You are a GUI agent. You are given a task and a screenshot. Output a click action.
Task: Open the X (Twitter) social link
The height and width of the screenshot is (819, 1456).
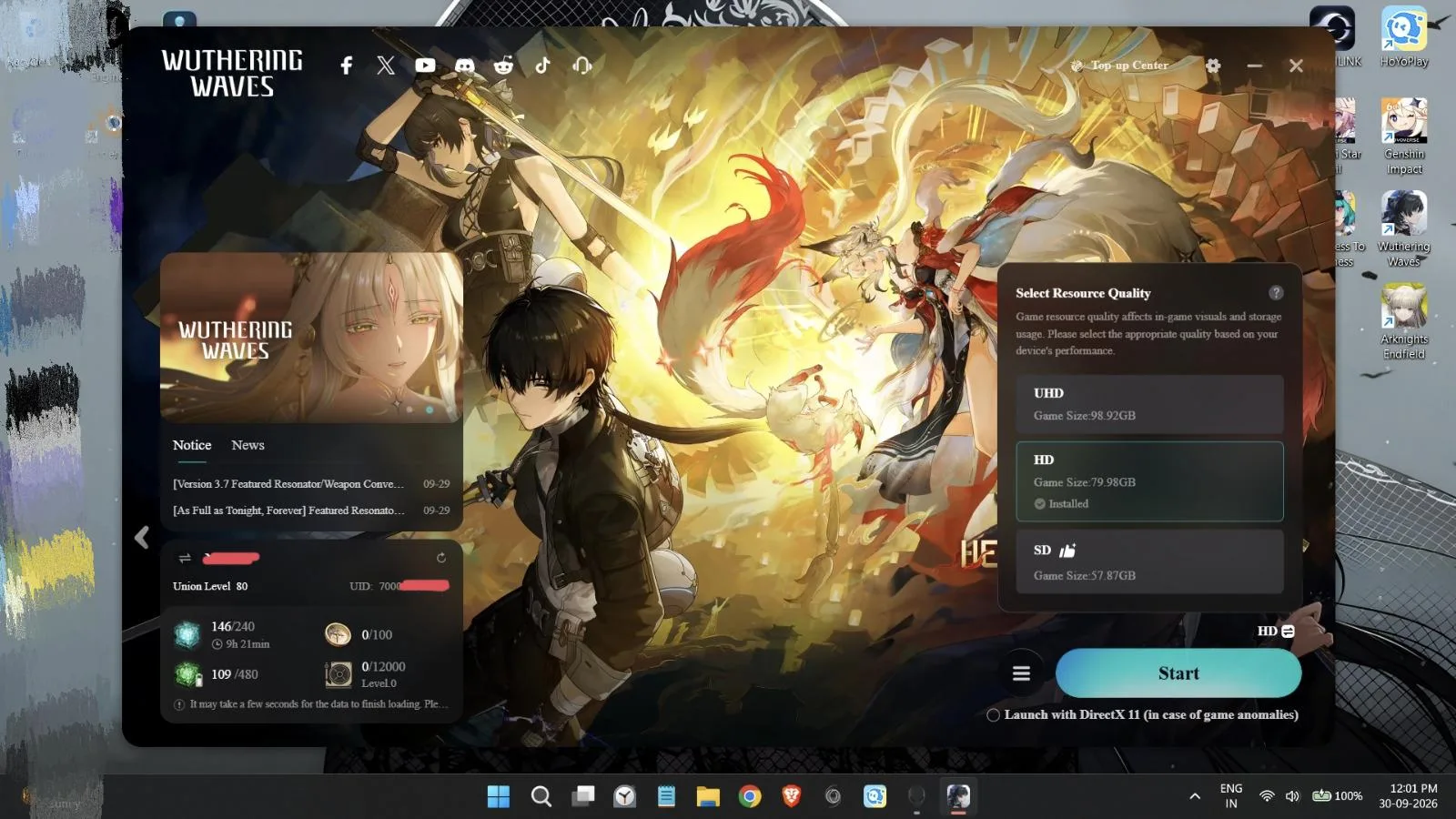click(386, 66)
